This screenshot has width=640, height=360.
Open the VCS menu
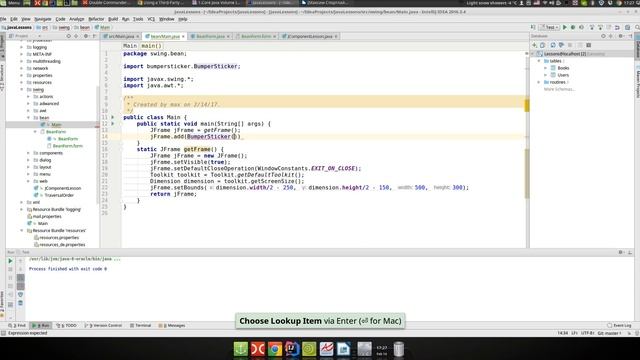point(151,19)
